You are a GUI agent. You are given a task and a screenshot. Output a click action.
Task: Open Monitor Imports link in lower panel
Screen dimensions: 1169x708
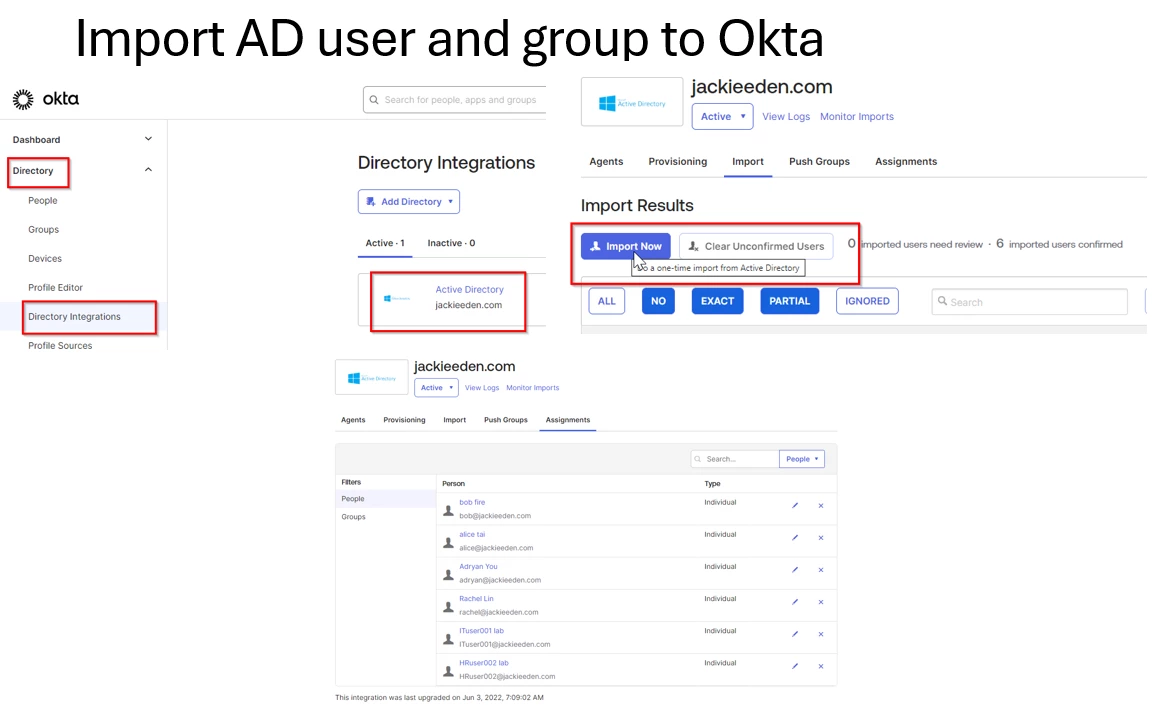(532, 388)
